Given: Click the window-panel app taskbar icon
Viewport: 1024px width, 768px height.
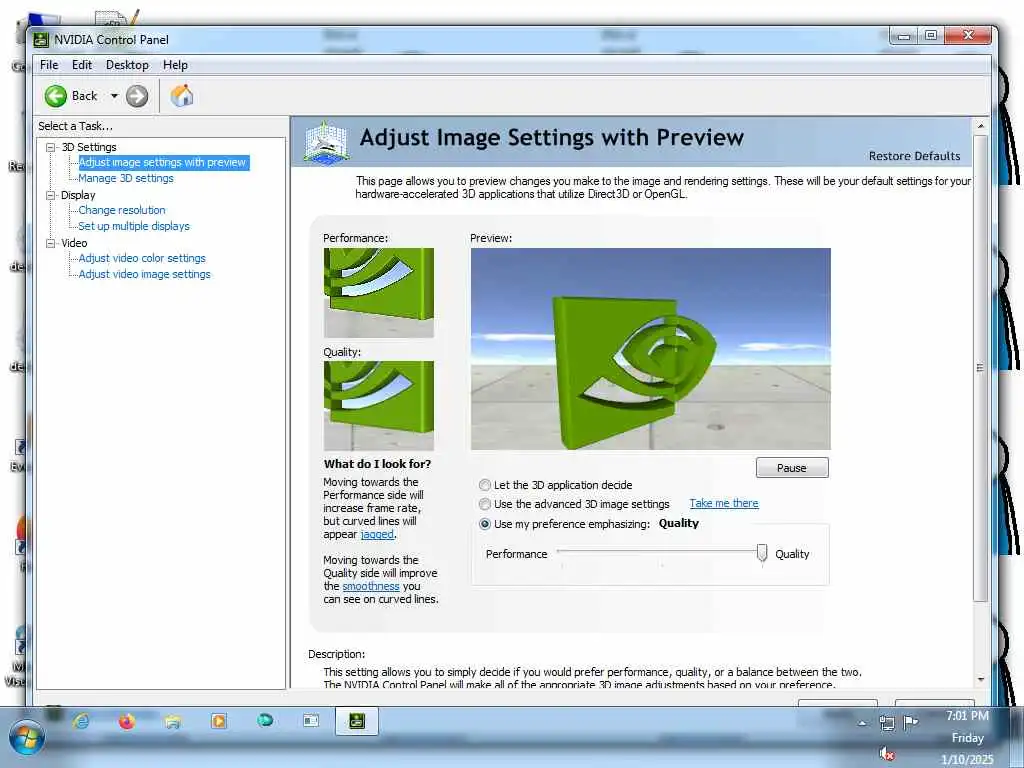Looking at the screenshot, I should click(311, 720).
